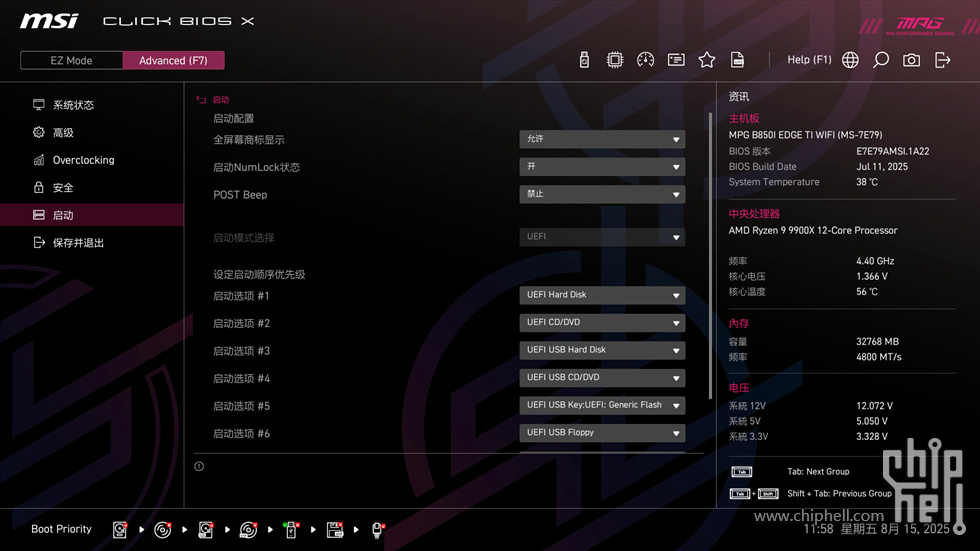Open M-Flash USB utility icon
Image resolution: width=980 pixels, height=551 pixels.
(584, 60)
